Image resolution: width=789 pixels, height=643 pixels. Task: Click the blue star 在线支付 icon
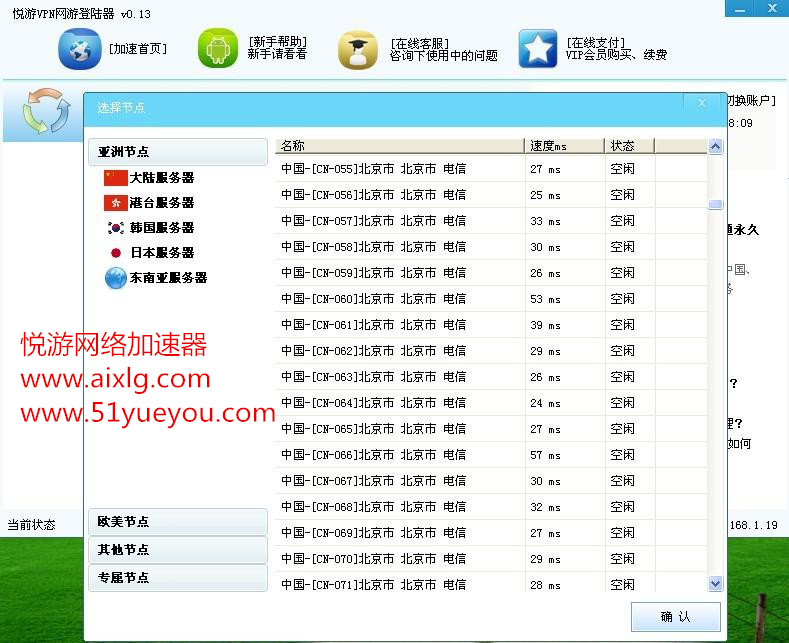pos(537,49)
